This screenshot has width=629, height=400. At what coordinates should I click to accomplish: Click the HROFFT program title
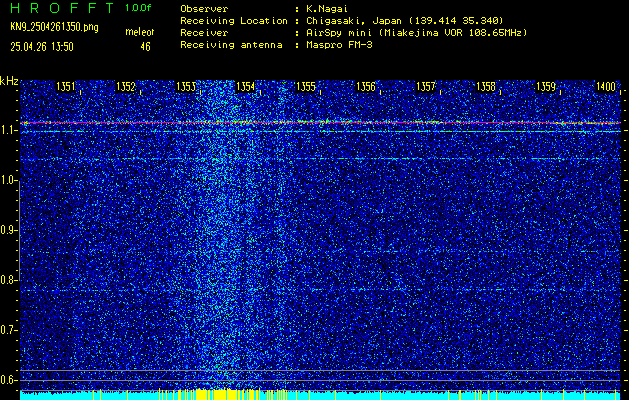pyautogui.click(x=62, y=8)
